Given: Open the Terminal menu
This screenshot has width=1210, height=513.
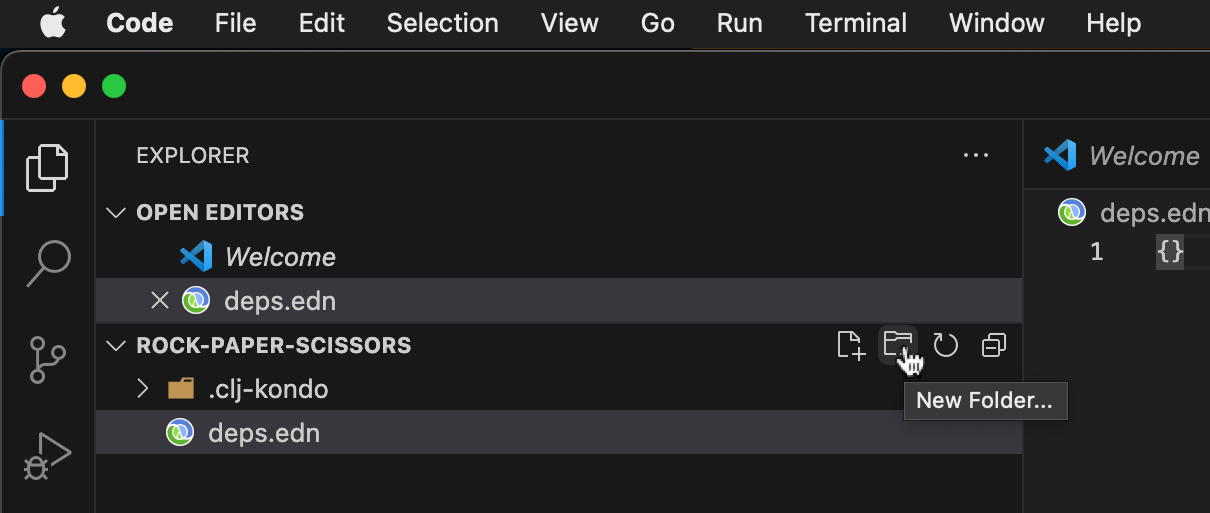Looking at the screenshot, I should coord(855,23).
